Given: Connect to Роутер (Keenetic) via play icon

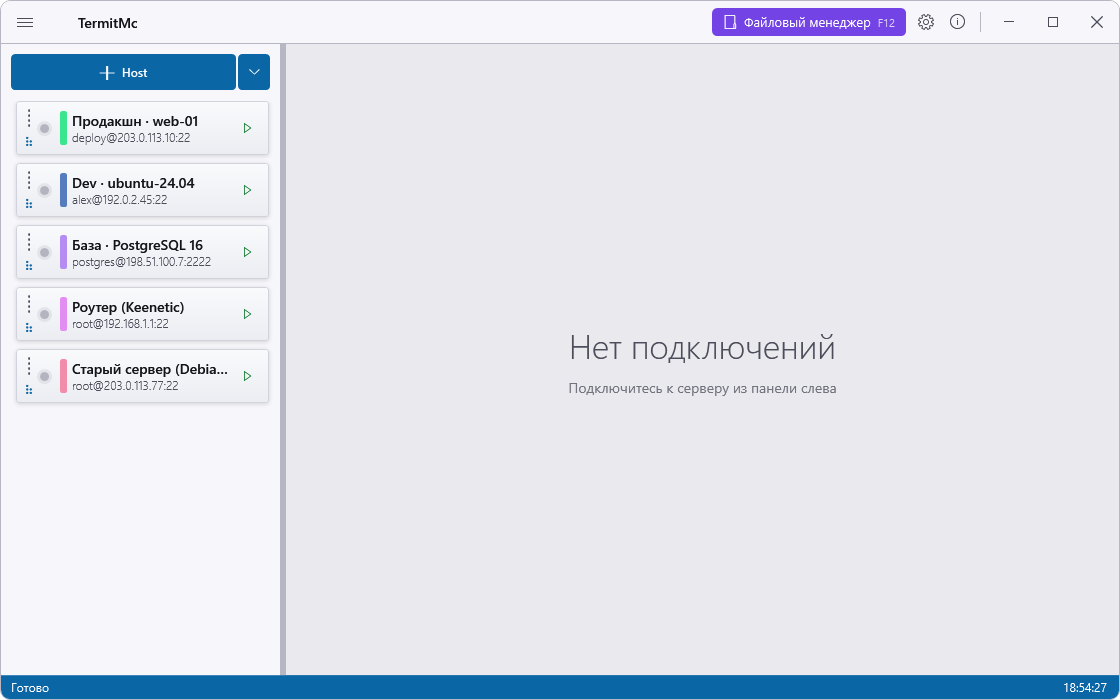Looking at the screenshot, I should point(247,314).
